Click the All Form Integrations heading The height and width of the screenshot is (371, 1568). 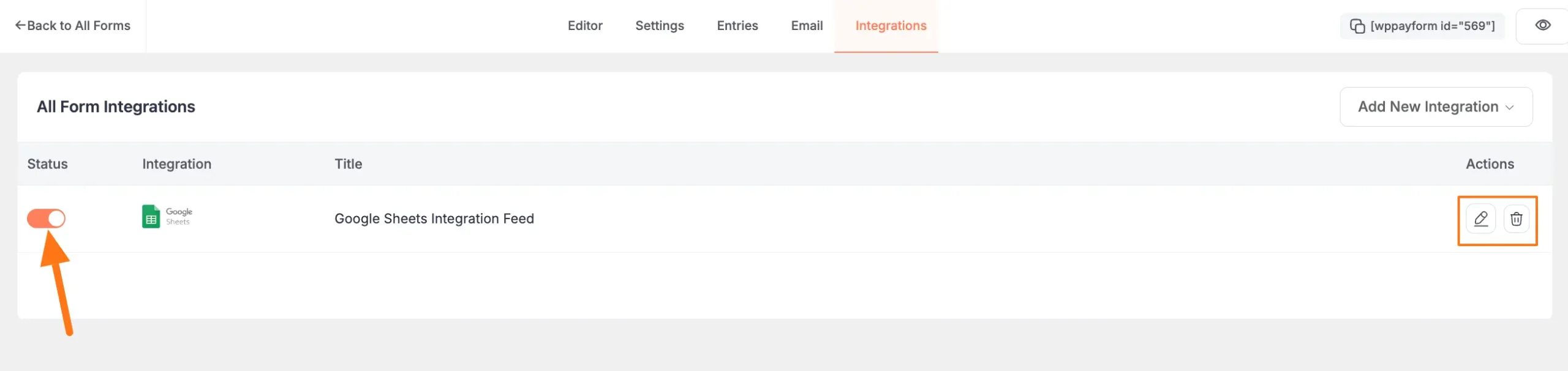116,107
